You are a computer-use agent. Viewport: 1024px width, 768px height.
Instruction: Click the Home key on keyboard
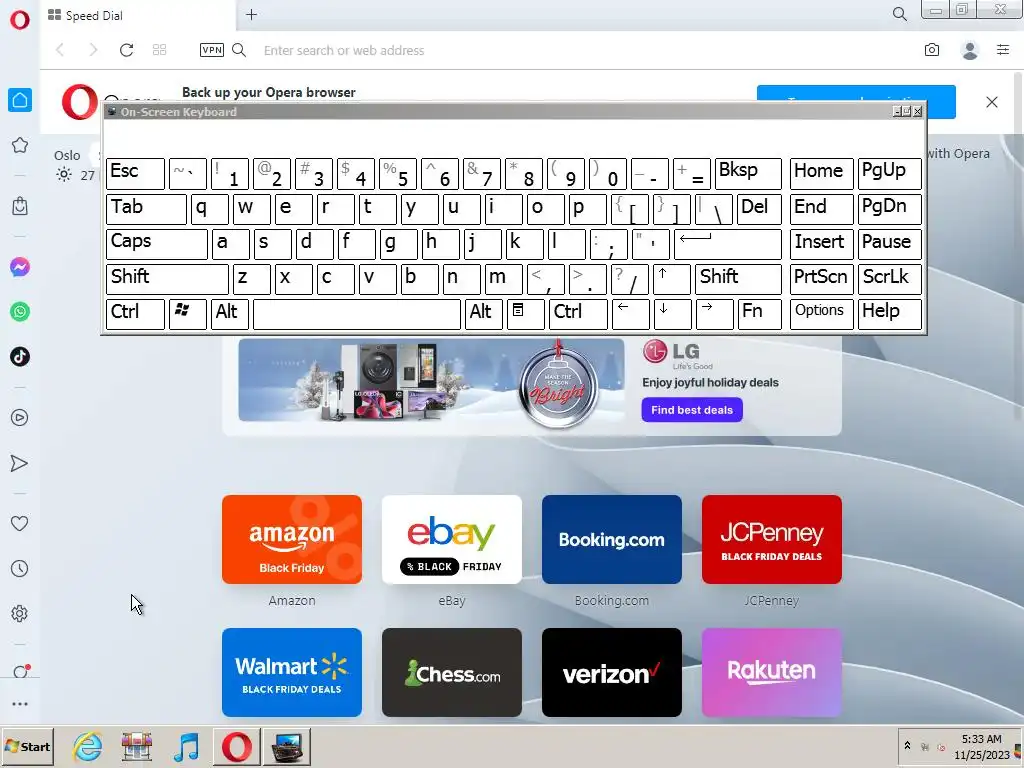coord(821,174)
